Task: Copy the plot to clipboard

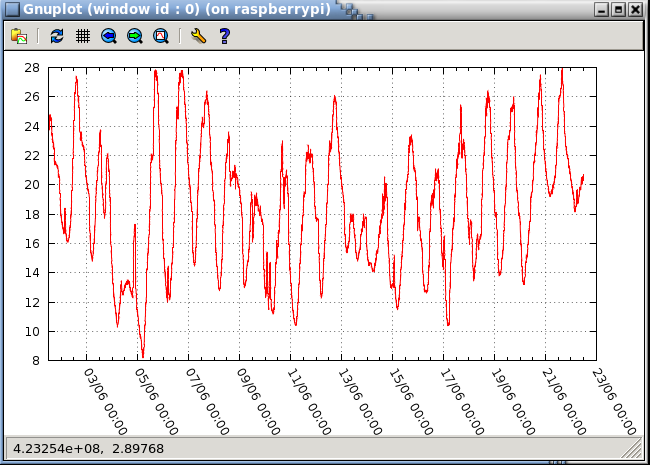Action: pos(19,36)
